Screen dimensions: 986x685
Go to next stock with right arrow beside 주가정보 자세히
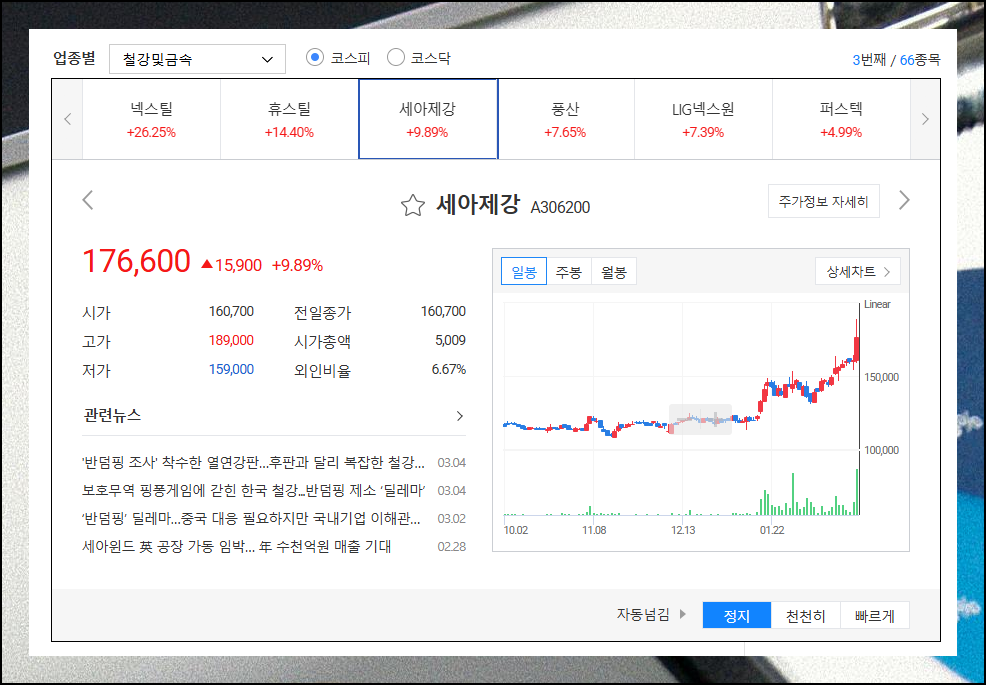coord(904,200)
